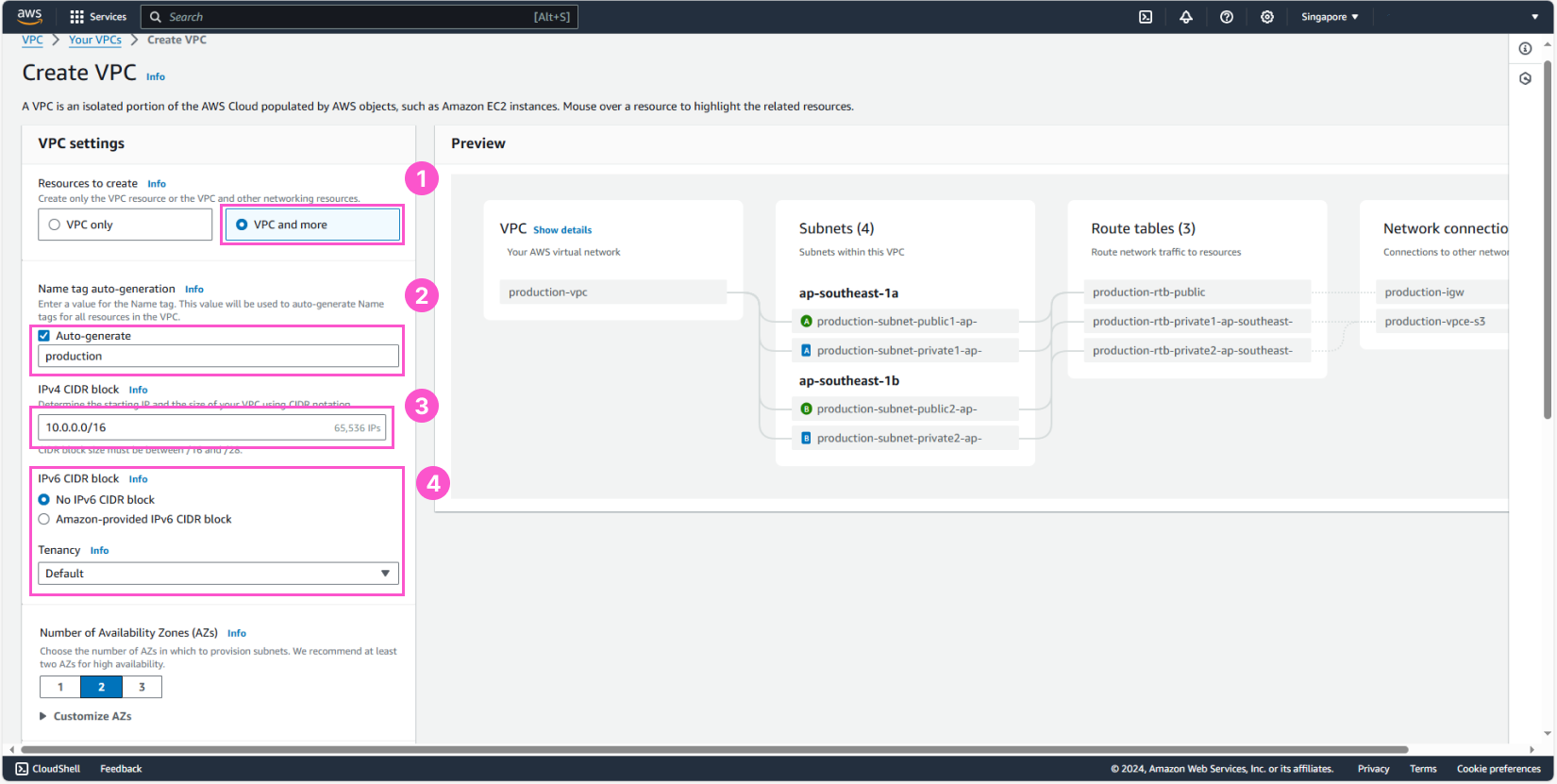The width and height of the screenshot is (1557, 784).
Task: Open the Singapore region dropdown
Action: click(x=1330, y=17)
